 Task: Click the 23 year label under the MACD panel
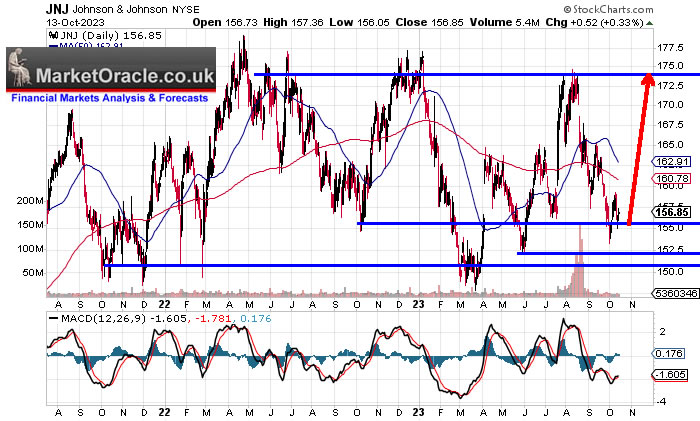[418, 412]
